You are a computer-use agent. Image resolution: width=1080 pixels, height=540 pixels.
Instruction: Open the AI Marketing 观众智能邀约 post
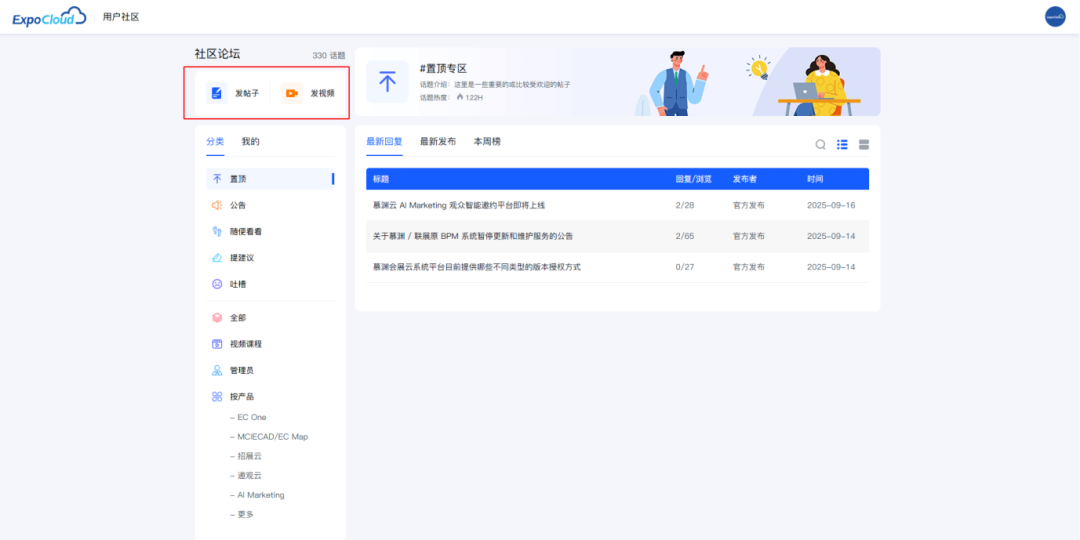458,205
